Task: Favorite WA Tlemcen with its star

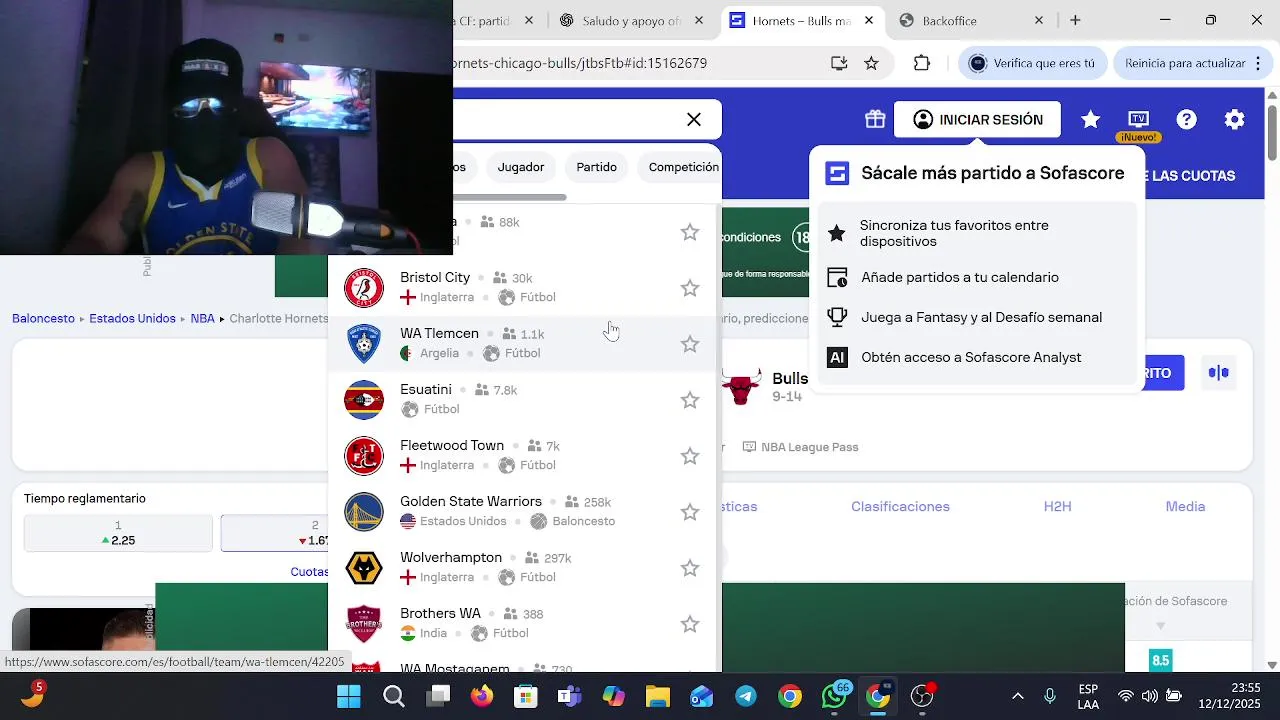Action: coord(690,344)
